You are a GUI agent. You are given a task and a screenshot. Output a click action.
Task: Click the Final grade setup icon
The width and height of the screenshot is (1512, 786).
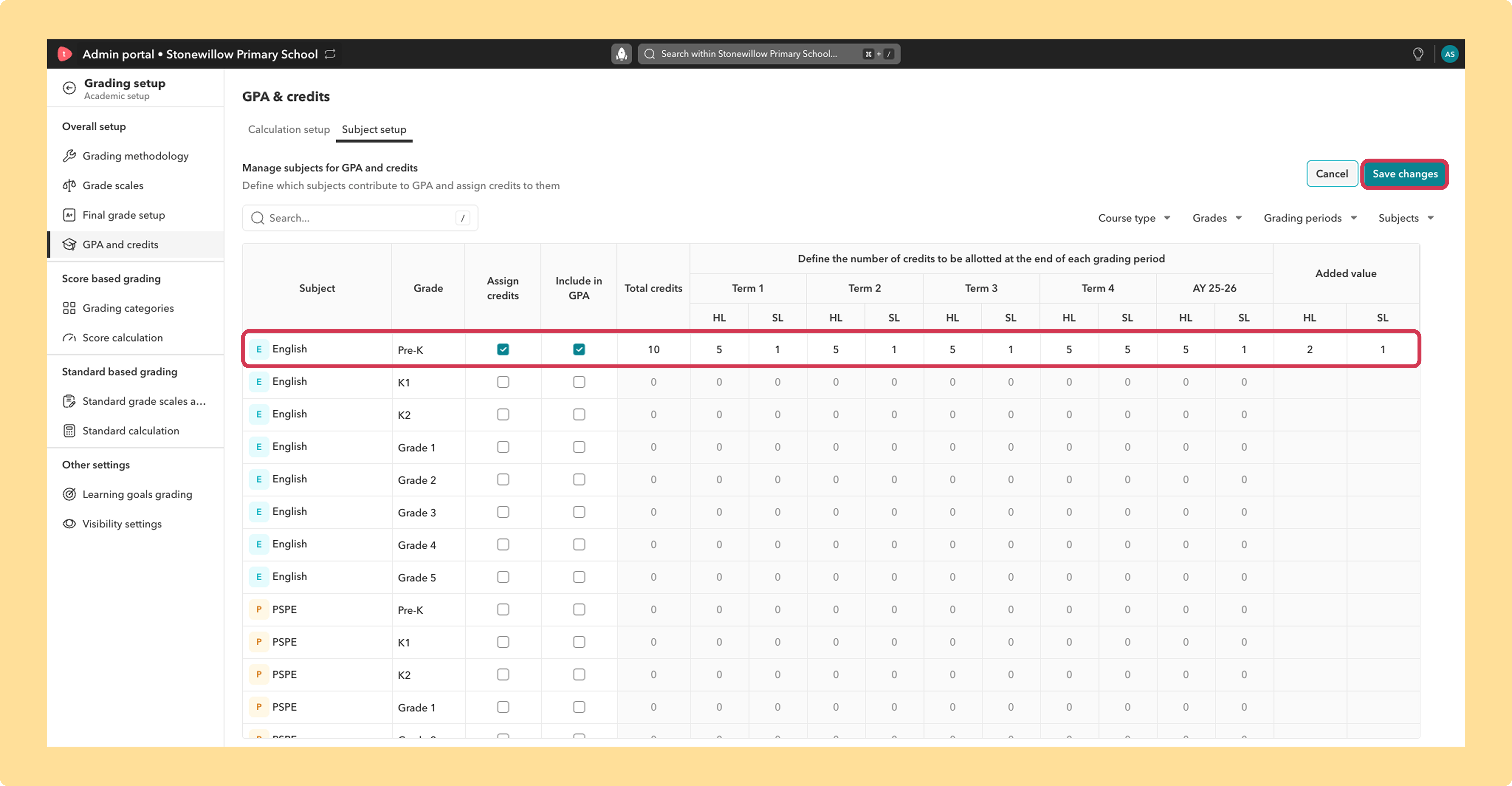click(69, 215)
